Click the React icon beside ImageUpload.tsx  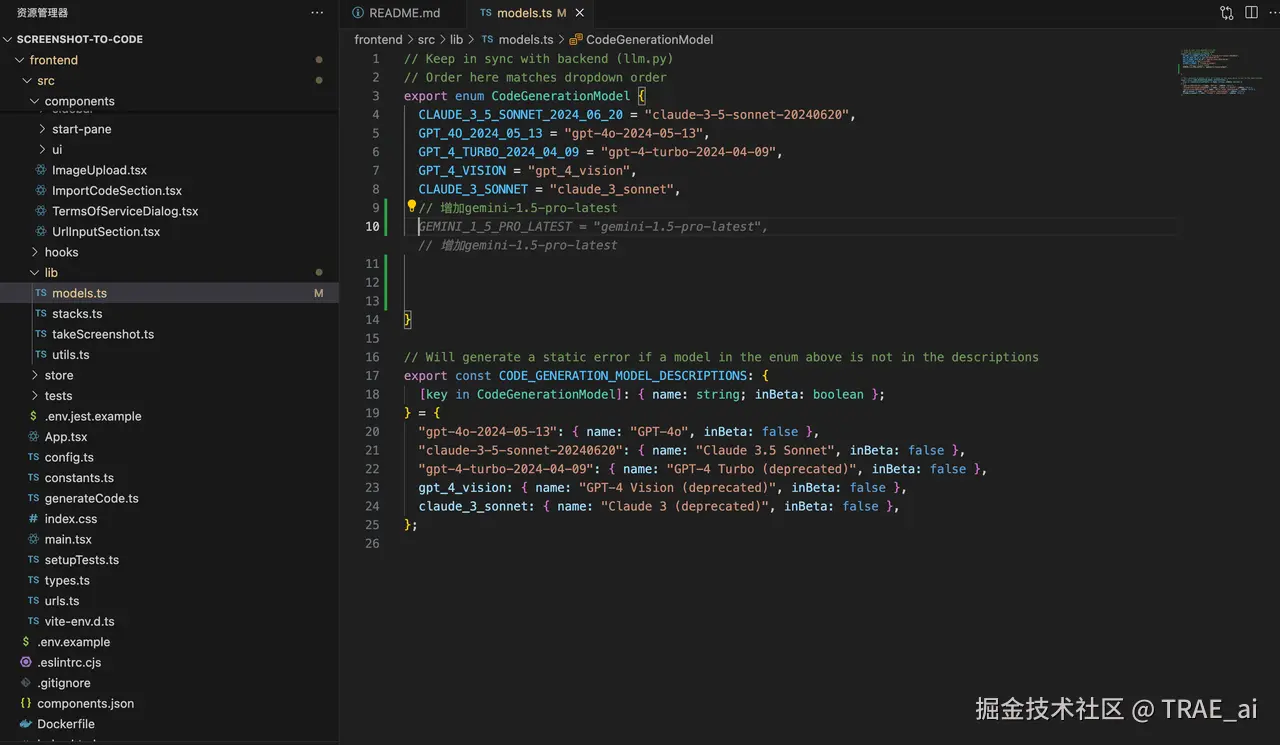pos(41,170)
